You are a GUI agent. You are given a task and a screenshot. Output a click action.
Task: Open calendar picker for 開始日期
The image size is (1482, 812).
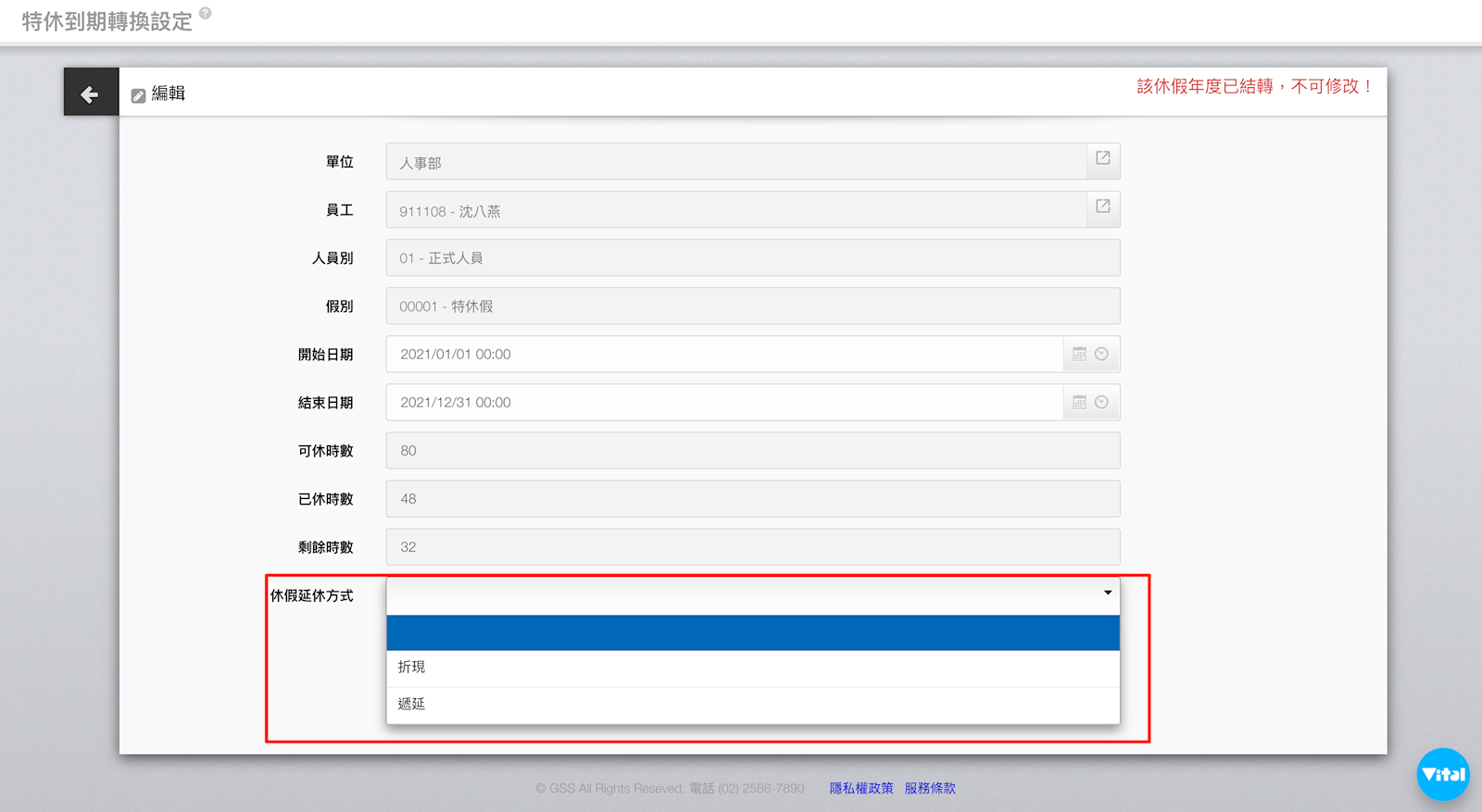point(1079,354)
